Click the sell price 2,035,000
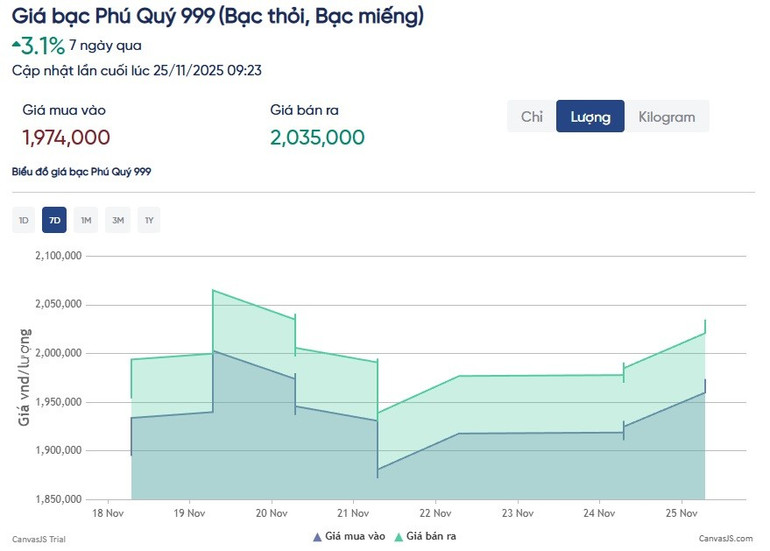The image size is (770, 551). [317, 137]
